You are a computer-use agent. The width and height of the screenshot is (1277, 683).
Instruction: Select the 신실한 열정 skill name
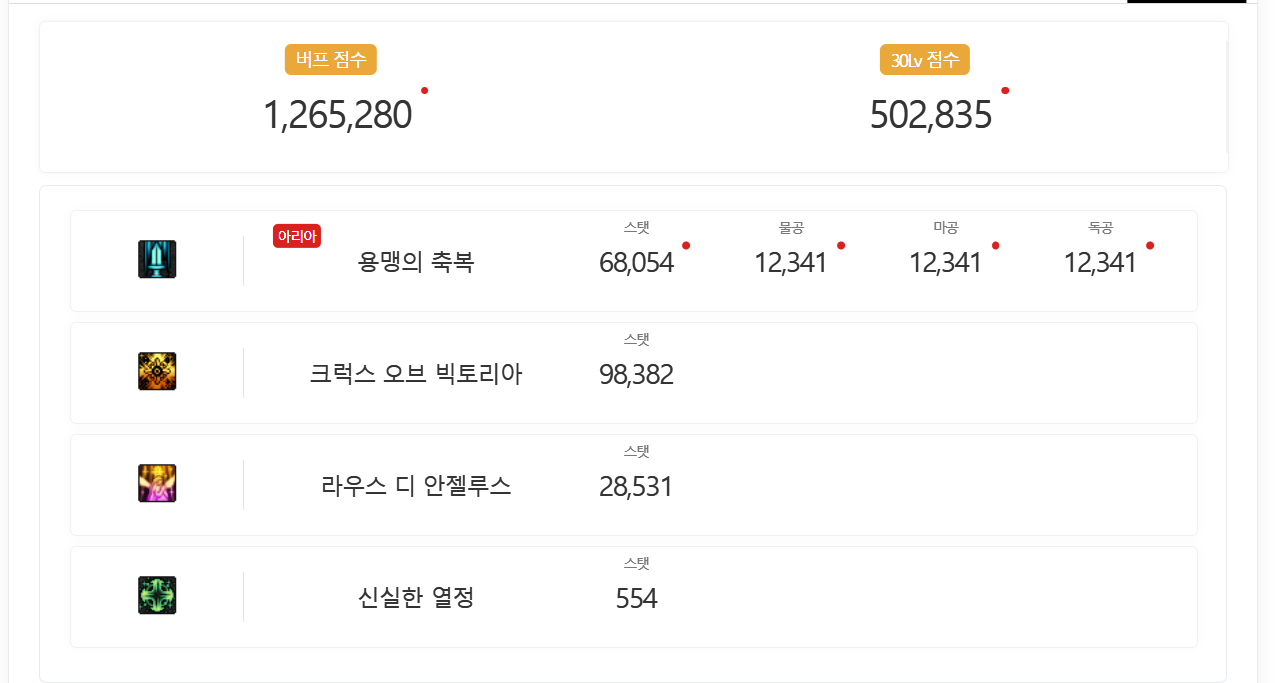click(x=416, y=598)
